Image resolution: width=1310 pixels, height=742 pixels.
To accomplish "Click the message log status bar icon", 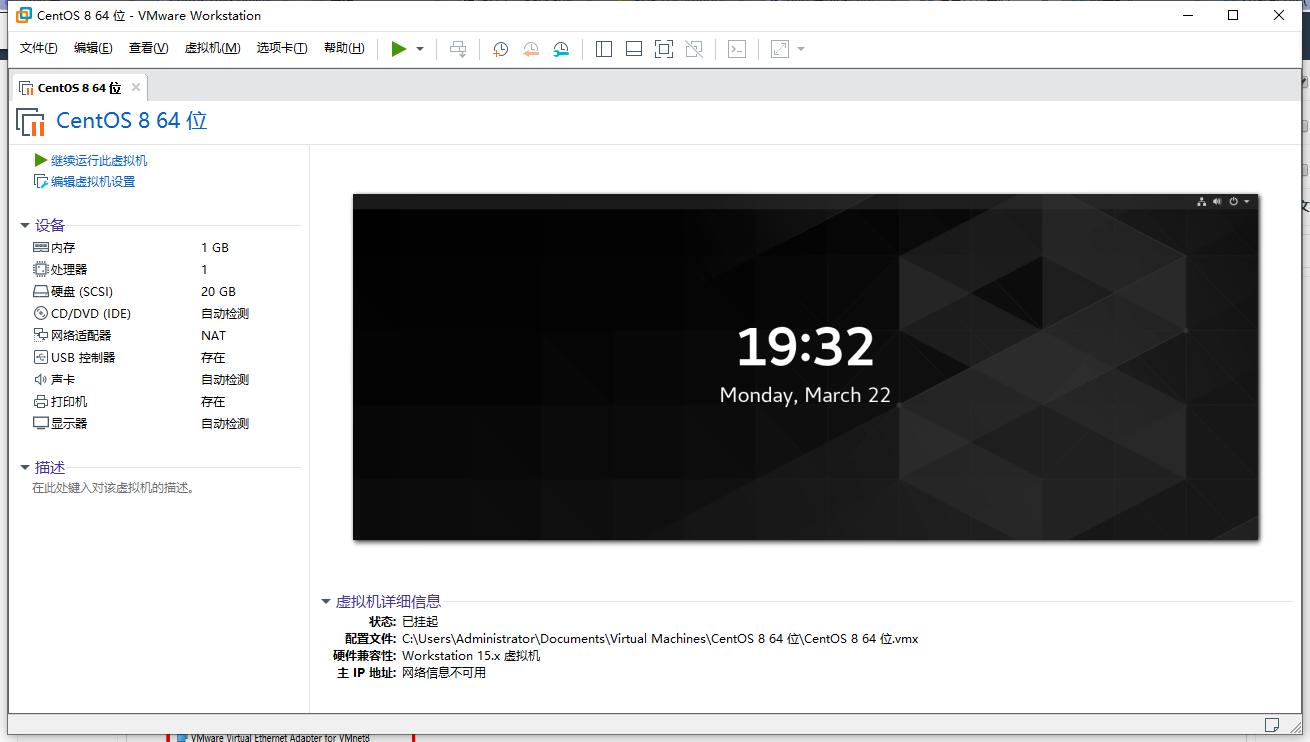I will coord(1272,724).
